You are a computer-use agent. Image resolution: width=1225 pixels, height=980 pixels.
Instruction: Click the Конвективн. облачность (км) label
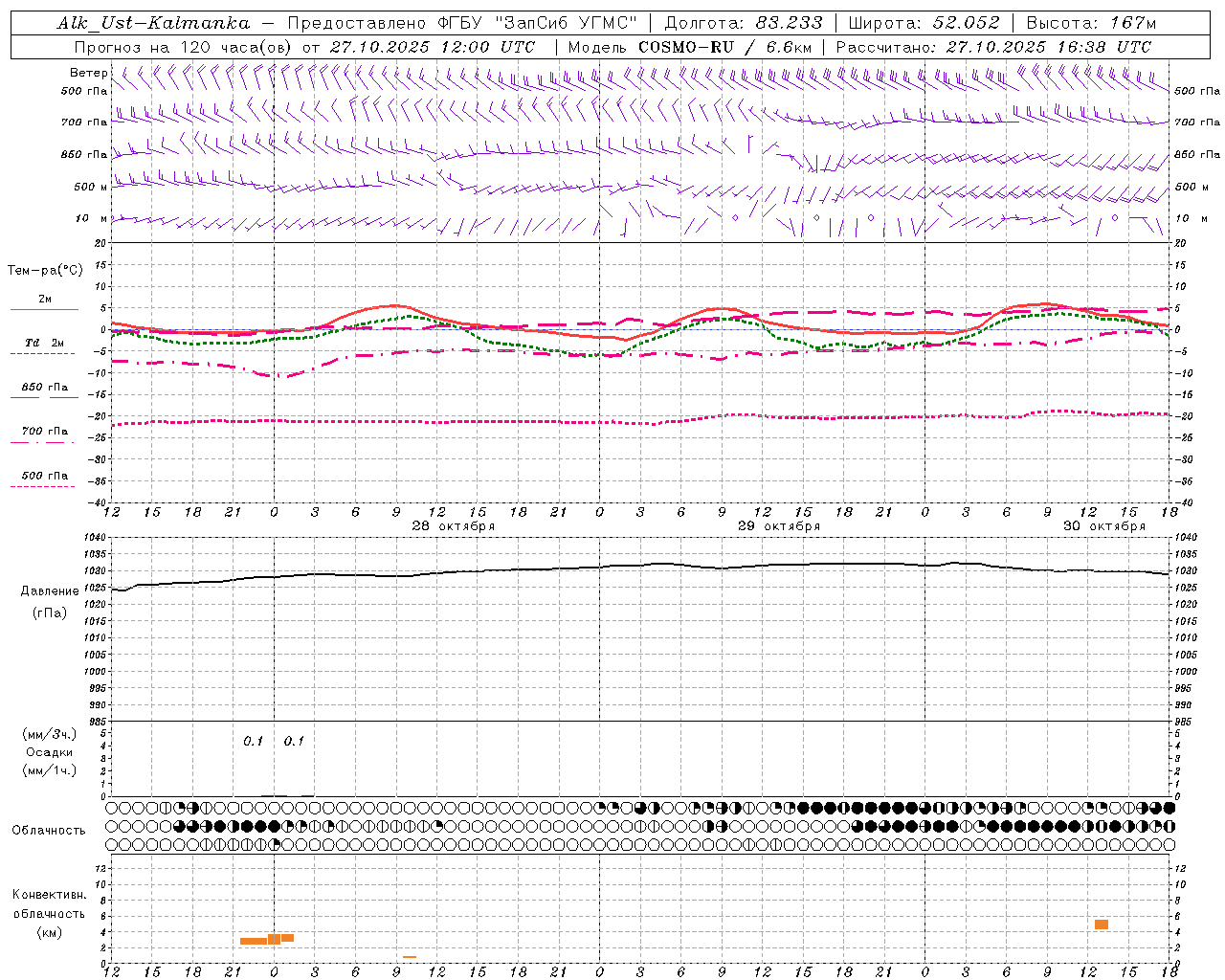[x=49, y=913]
